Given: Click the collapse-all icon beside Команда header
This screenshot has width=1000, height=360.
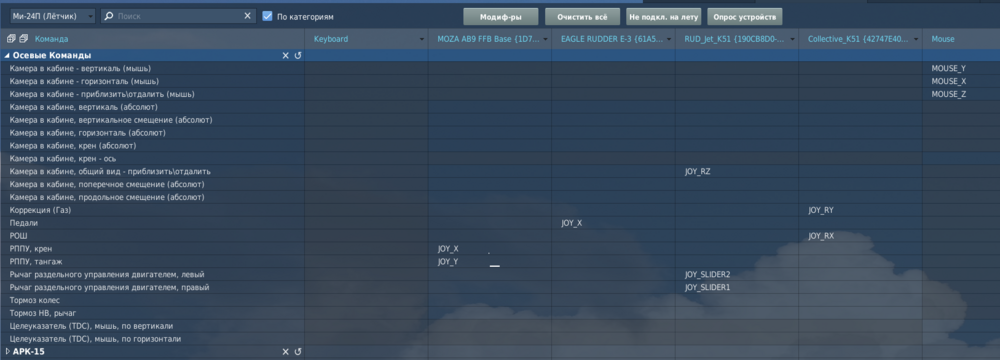Looking at the screenshot, I should 24,39.
